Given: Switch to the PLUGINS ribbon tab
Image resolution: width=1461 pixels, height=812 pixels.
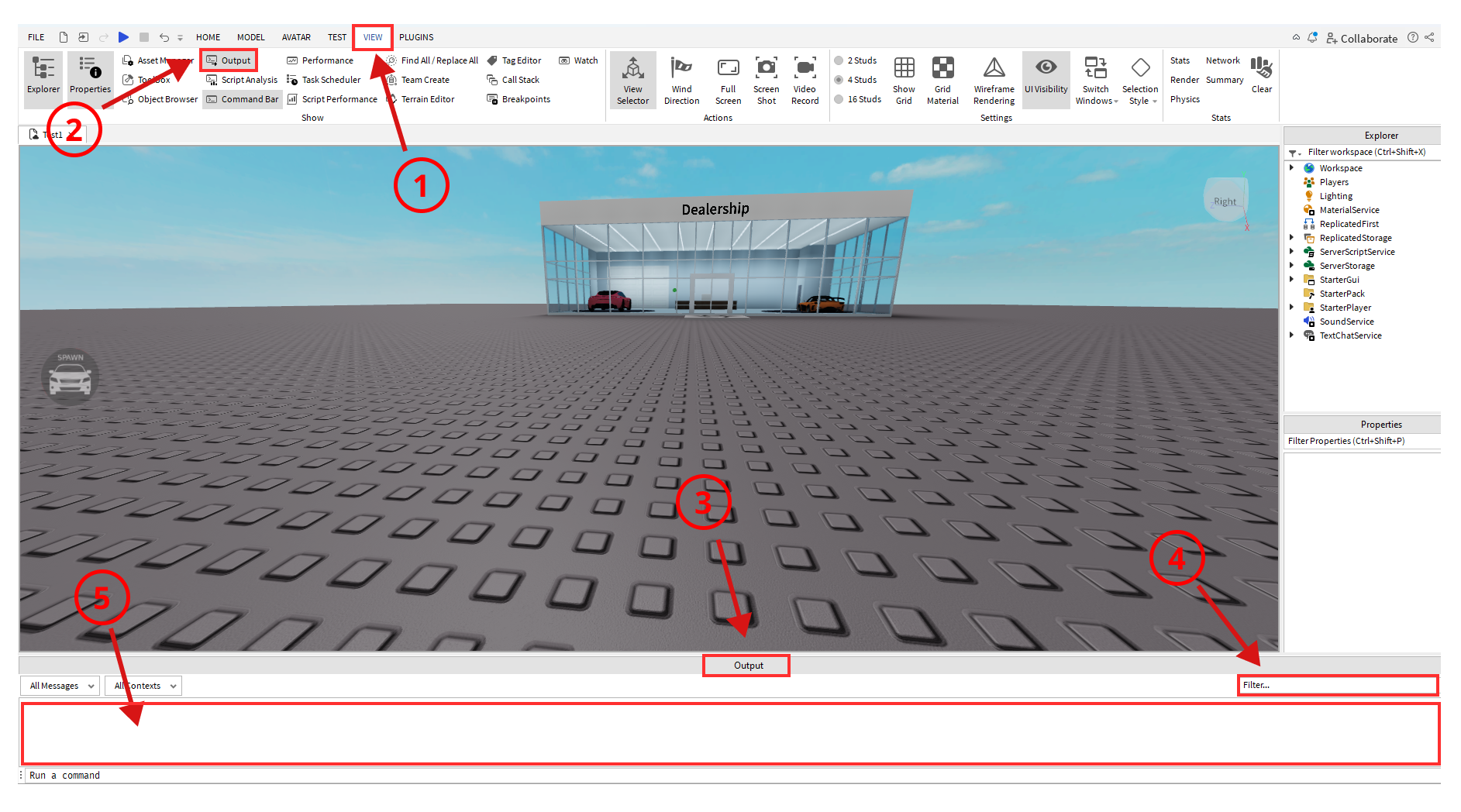Looking at the screenshot, I should point(416,37).
